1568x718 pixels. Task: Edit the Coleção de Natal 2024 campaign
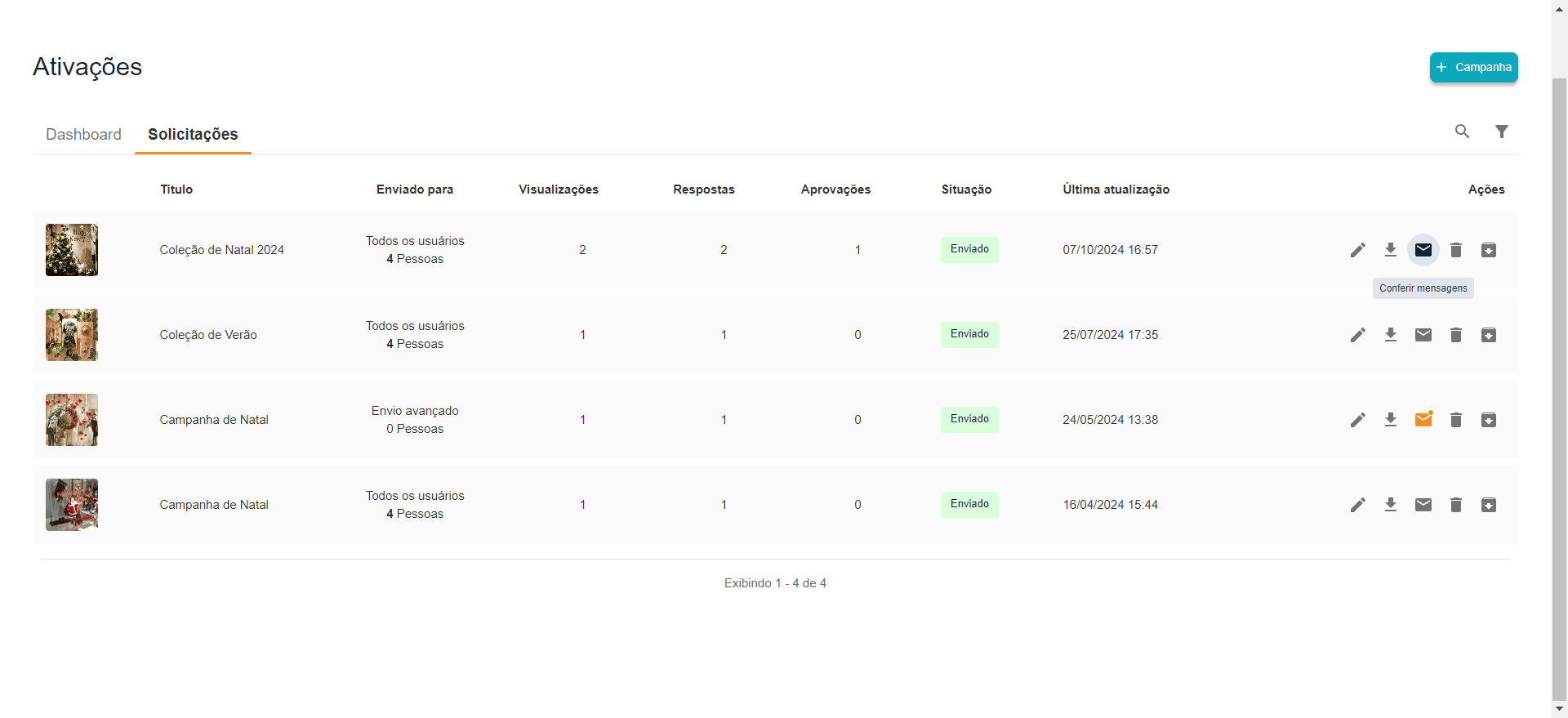point(1358,250)
